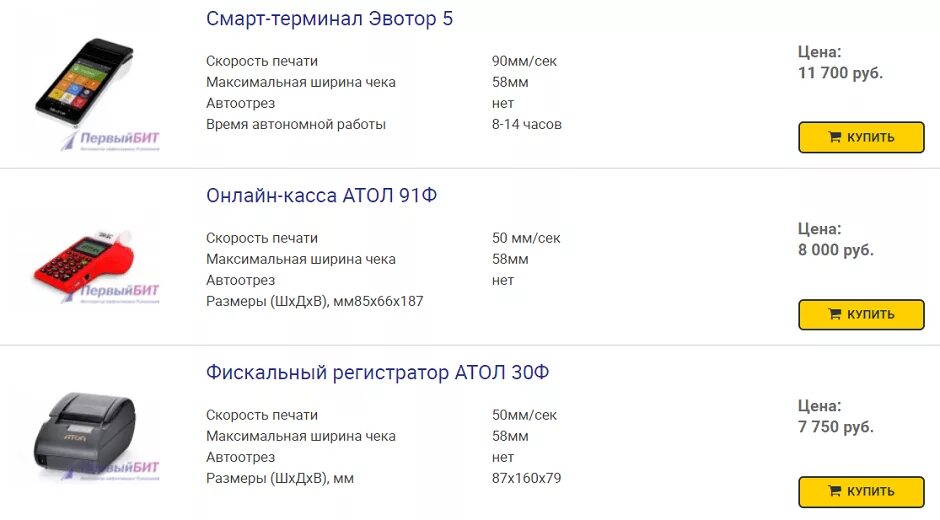This screenshot has height=520, width=940.
Task: Click the 7 750 руб. price
Action: click(836, 427)
